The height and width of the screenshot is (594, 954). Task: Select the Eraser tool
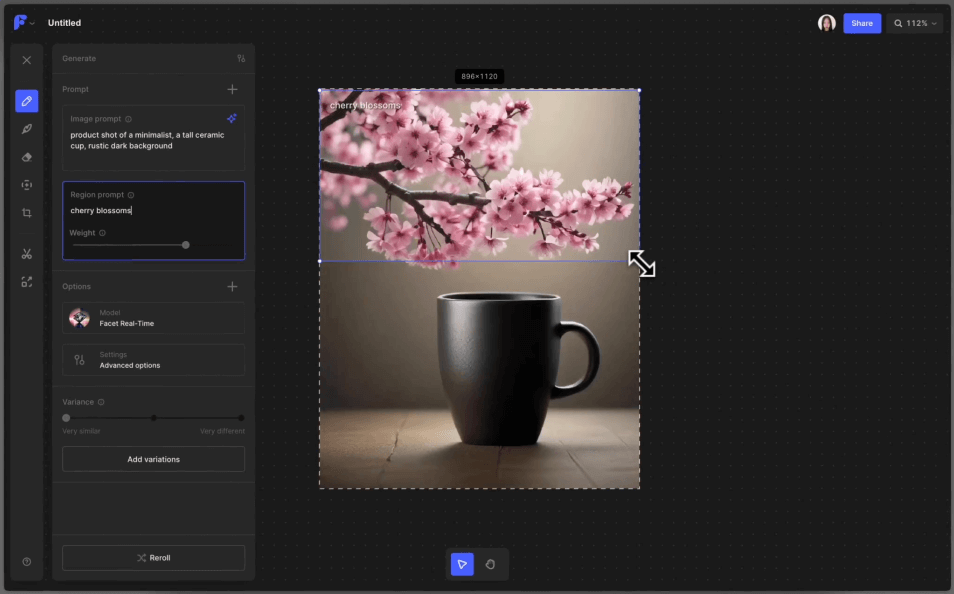tap(27, 157)
